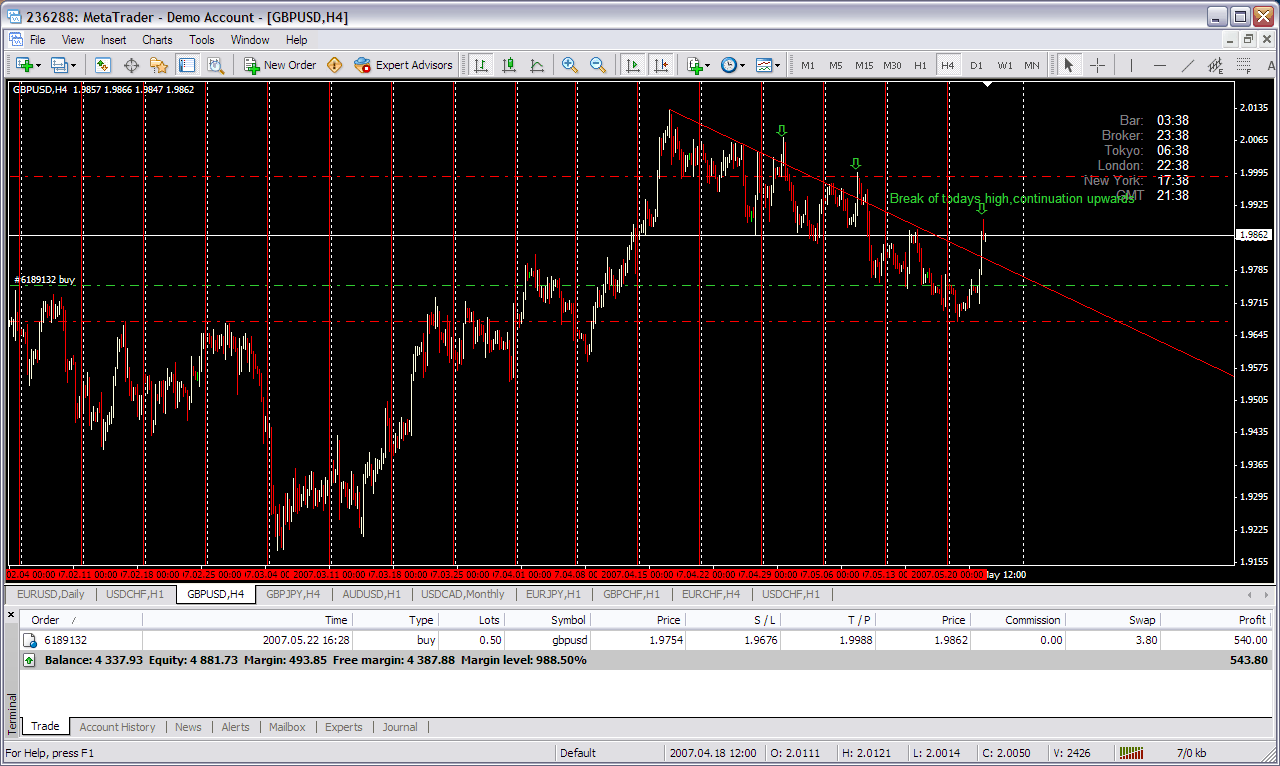The image size is (1280, 766).
Task: Click the Expert Advisors button
Action: pyautogui.click(x=403, y=65)
